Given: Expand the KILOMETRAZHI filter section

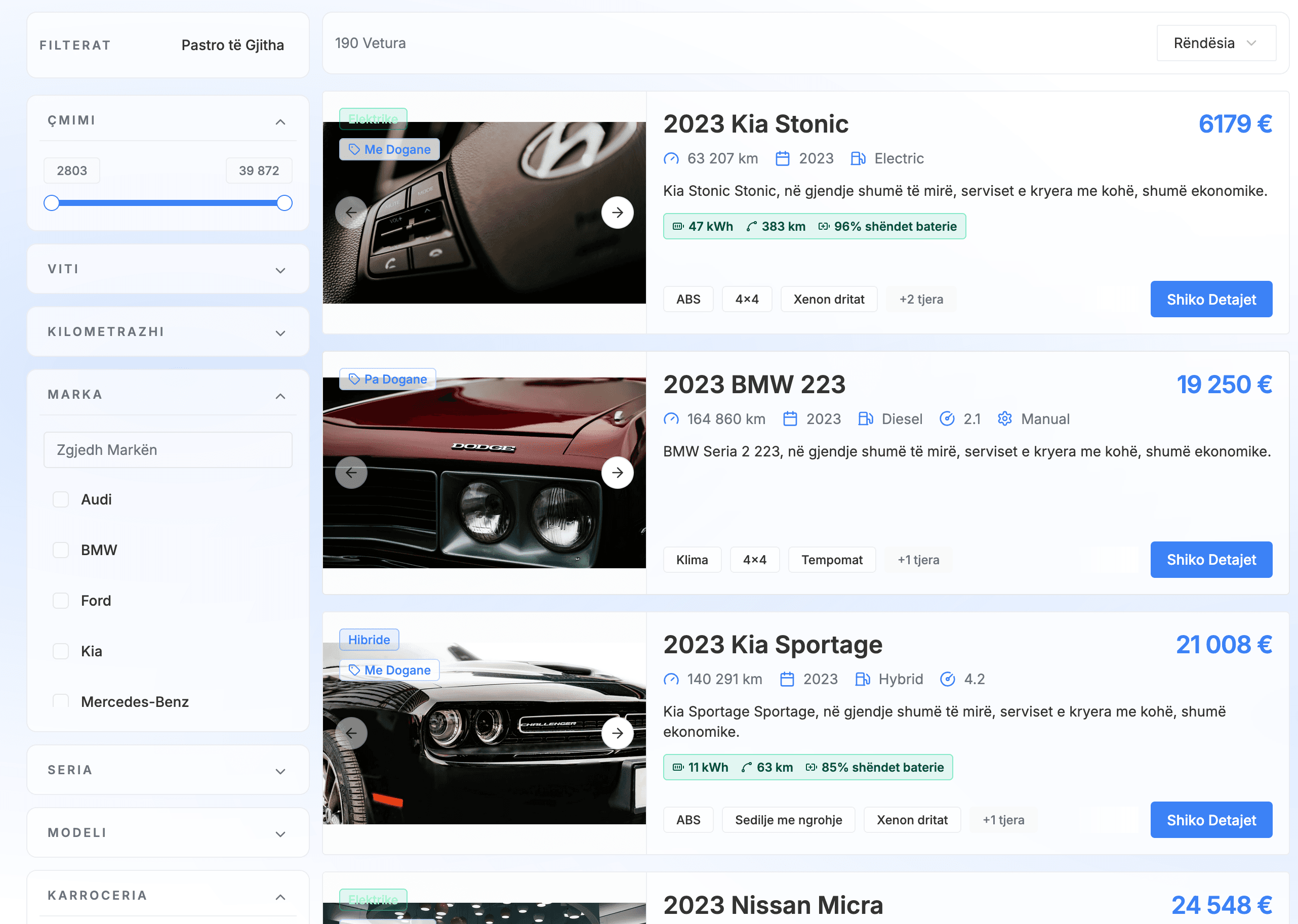Looking at the screenshot, I should [x=168, y=332].
